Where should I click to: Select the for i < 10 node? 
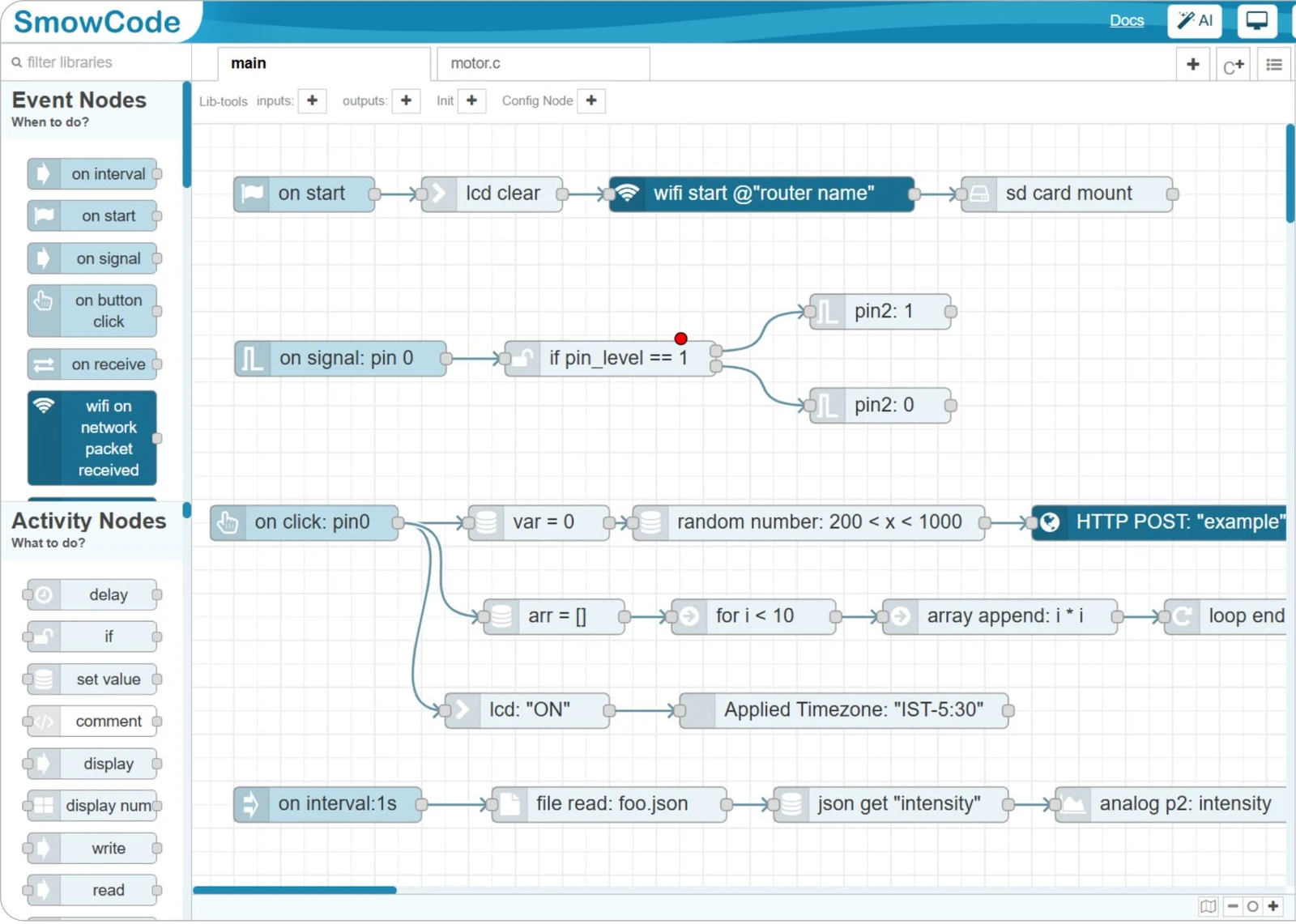[753, 616]
